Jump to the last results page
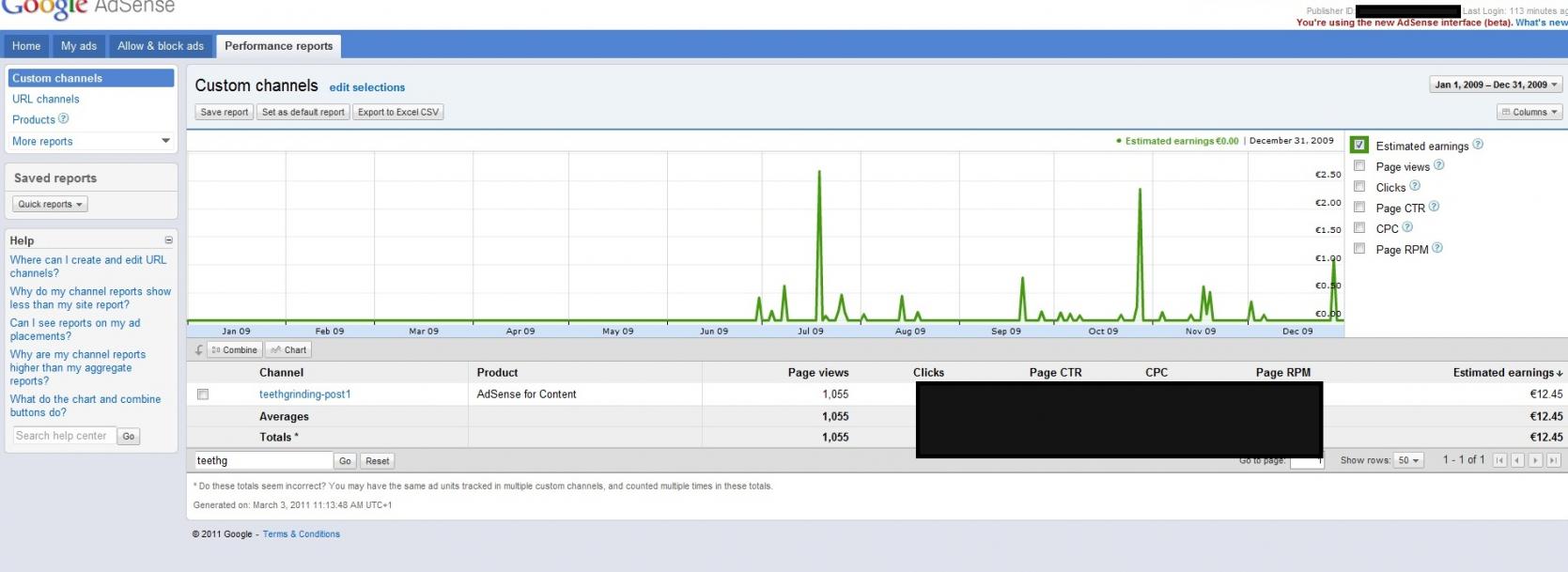 tap(1553, 460)
